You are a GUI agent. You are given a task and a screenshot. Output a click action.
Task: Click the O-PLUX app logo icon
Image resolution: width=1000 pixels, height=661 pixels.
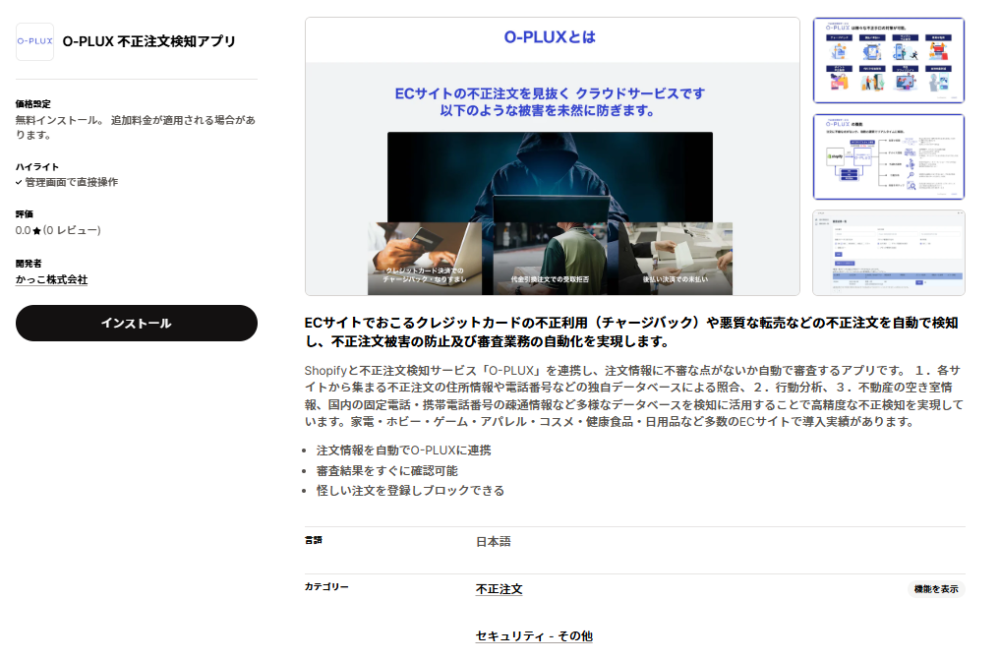[34, 41]
